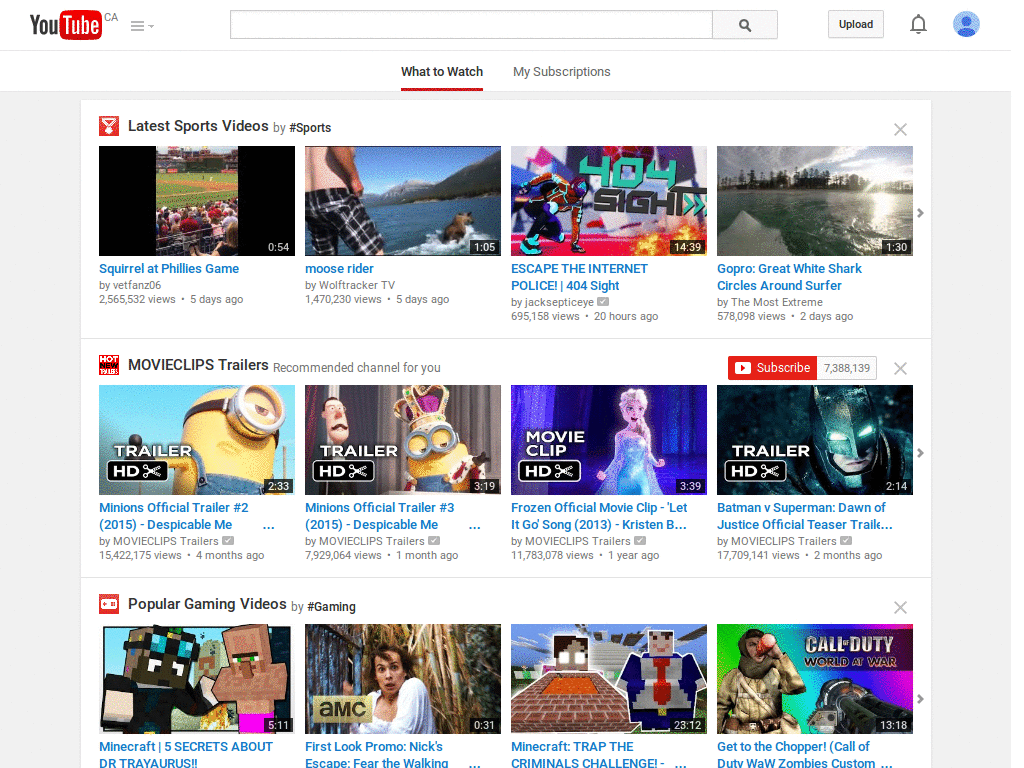Visit The Most Extreme channel
The width and height of the screenshot is (1024, 768).
[x=777, y=302]
